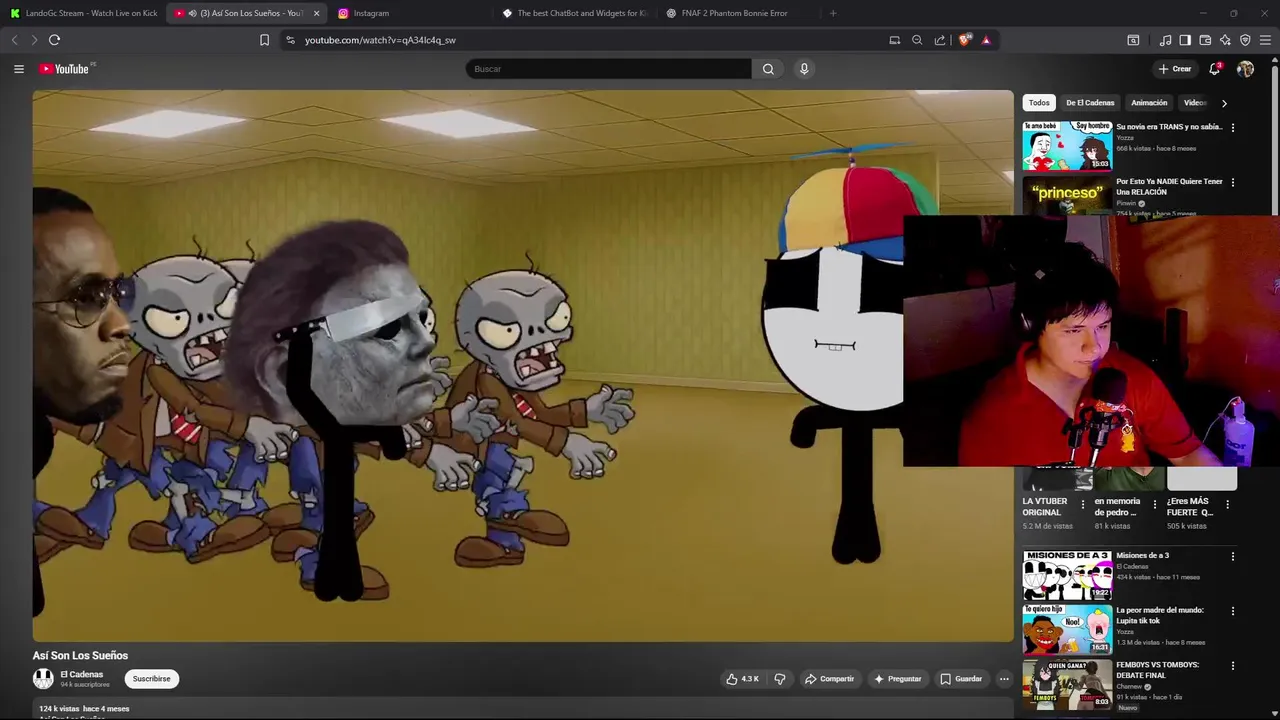The image size is (1280, 720).
Task: Click the Compartir share button
Action: click(x=830, y=679)
